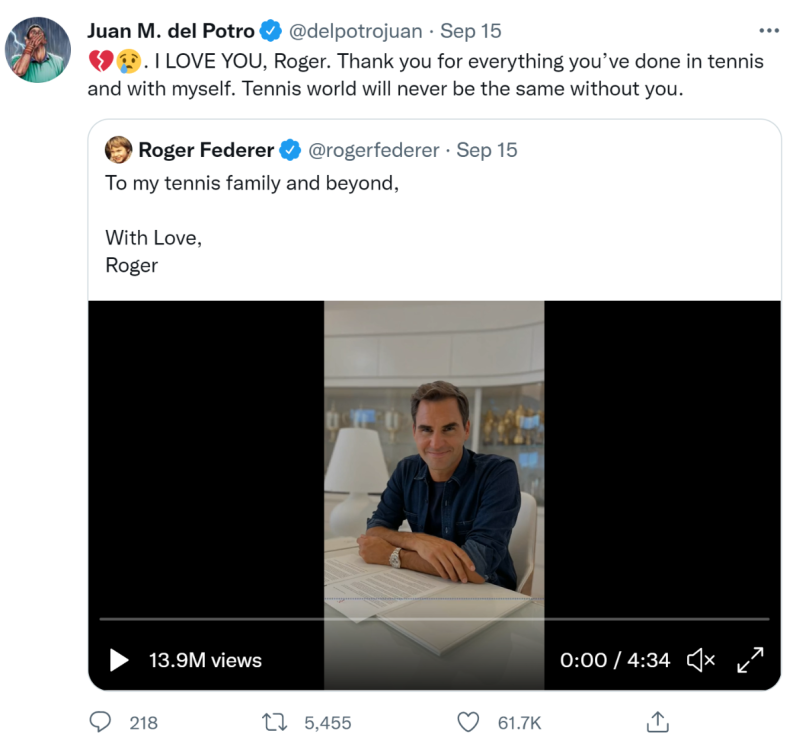This screenshot has width=796, height=750.
Task: Click Roger Federer's blue verified badge
Action: point(290,150)
